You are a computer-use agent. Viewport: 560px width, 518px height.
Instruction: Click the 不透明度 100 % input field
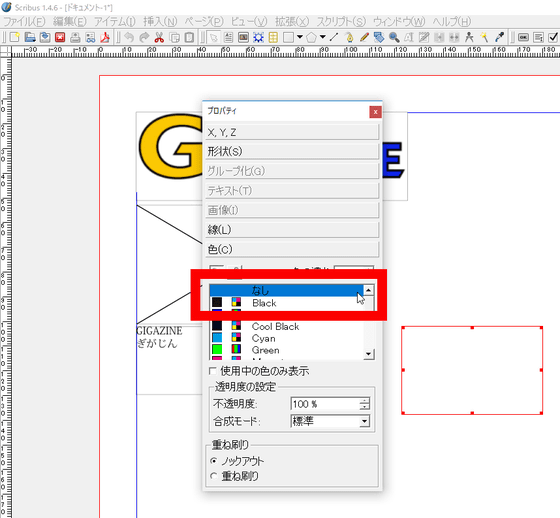pyautogui.click(x=325, y=404)
